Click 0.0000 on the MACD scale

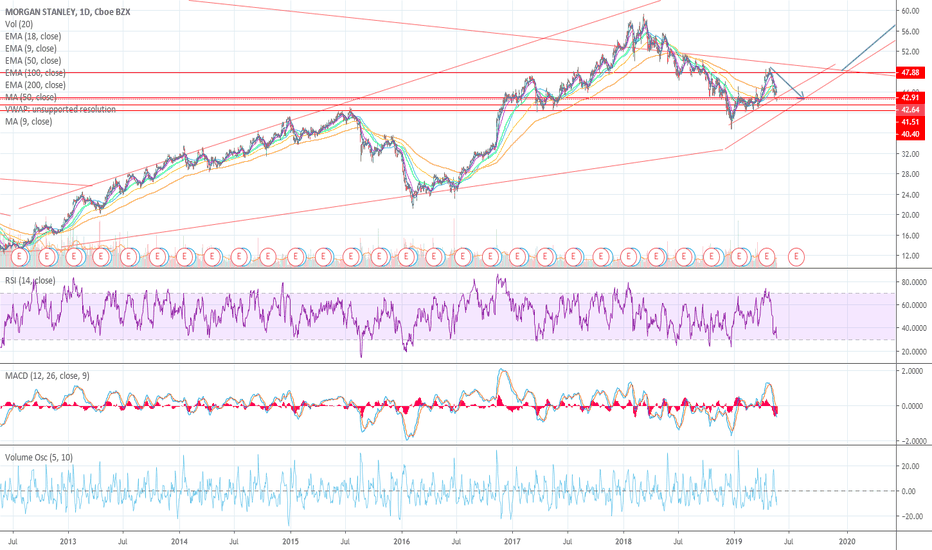pyautogui.click(x=912, y=406)
